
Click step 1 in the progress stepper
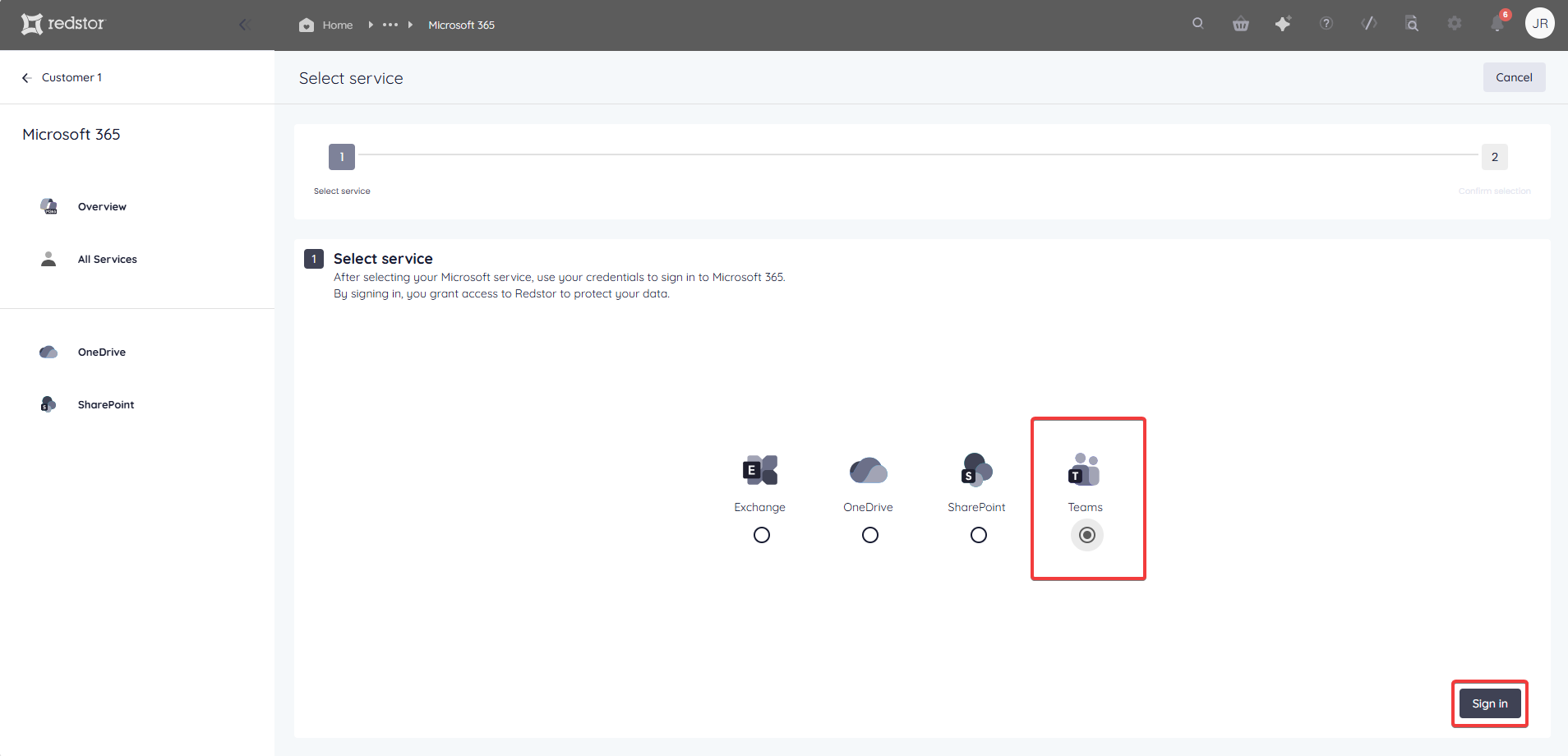[342, 157]
